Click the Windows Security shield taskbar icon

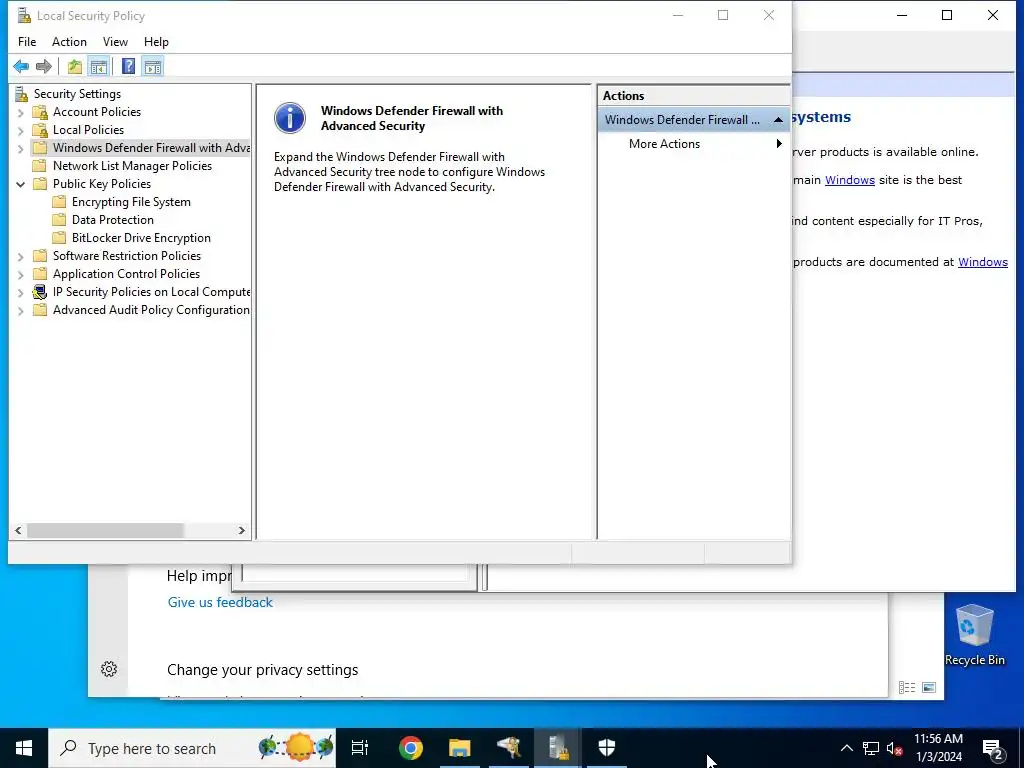[x=607, y=748]
